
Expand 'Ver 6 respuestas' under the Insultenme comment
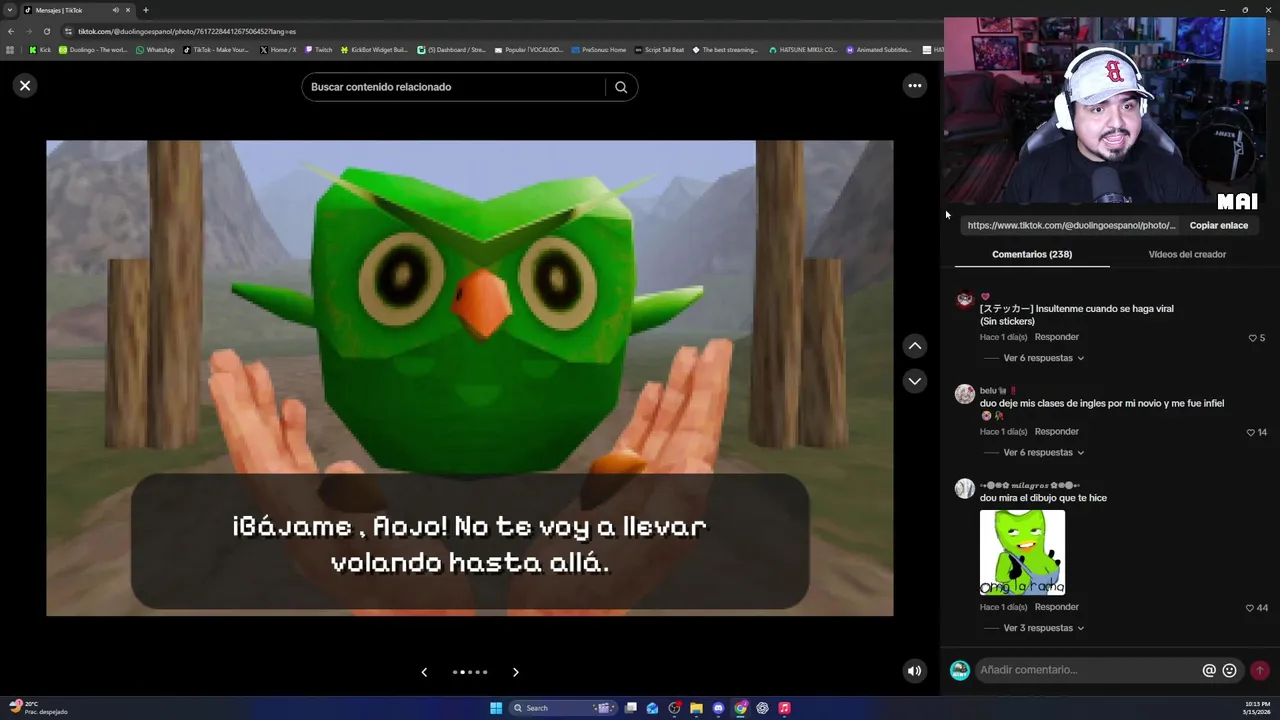pyautogui.click(x=1043, y=358)
